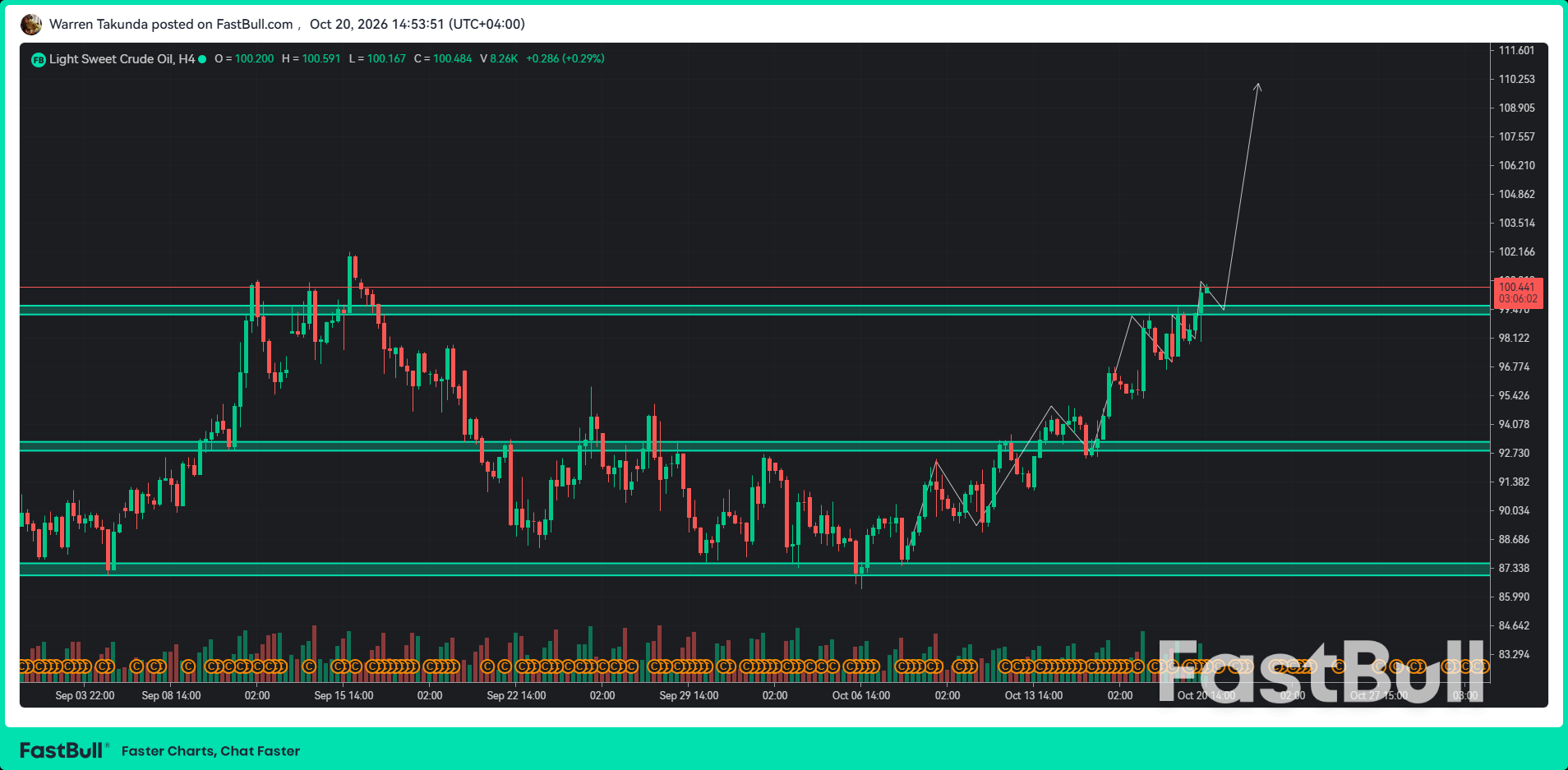Click the 'Light Sweet Crude Oil, H4' symbol title
This screenshot has height=770, width=1568.
point(122,59)
